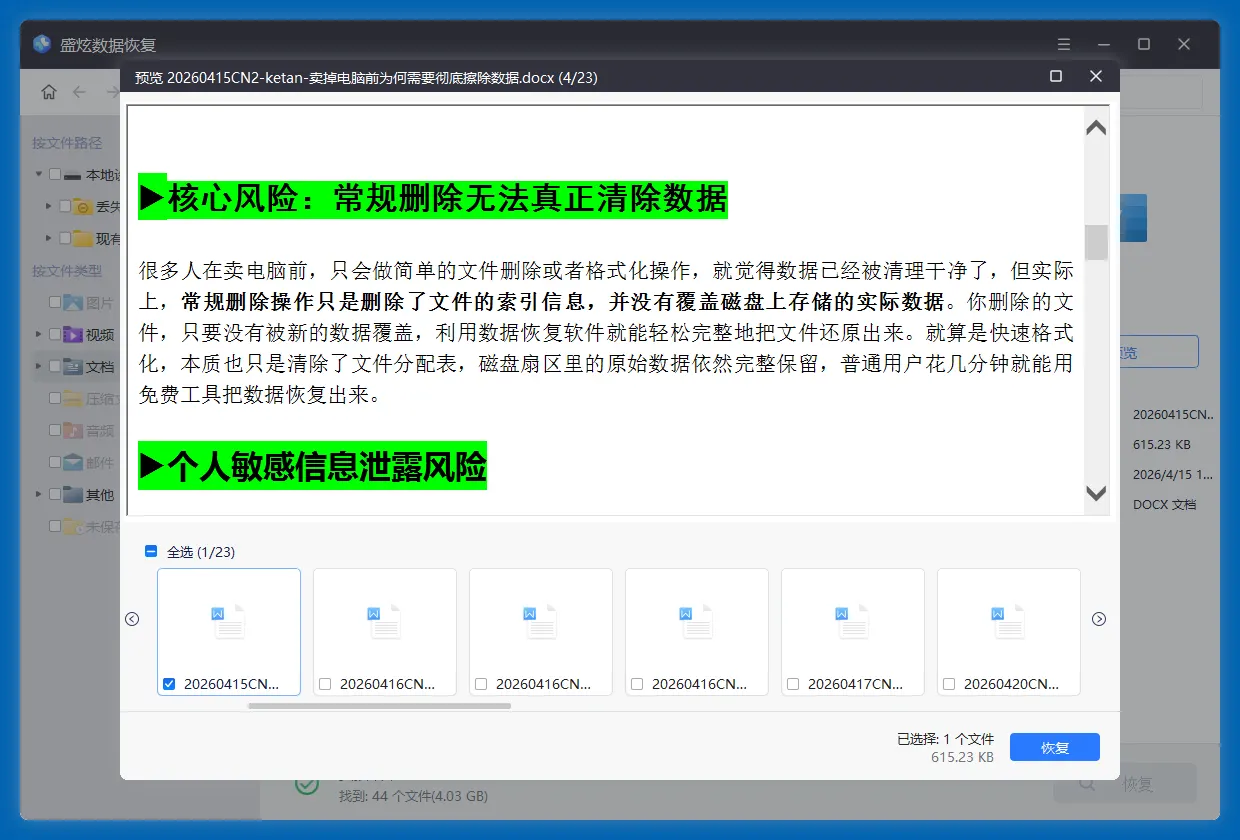Collapse the local disk tree node
Screen dimensions: 1240x840
pos(39,175)
